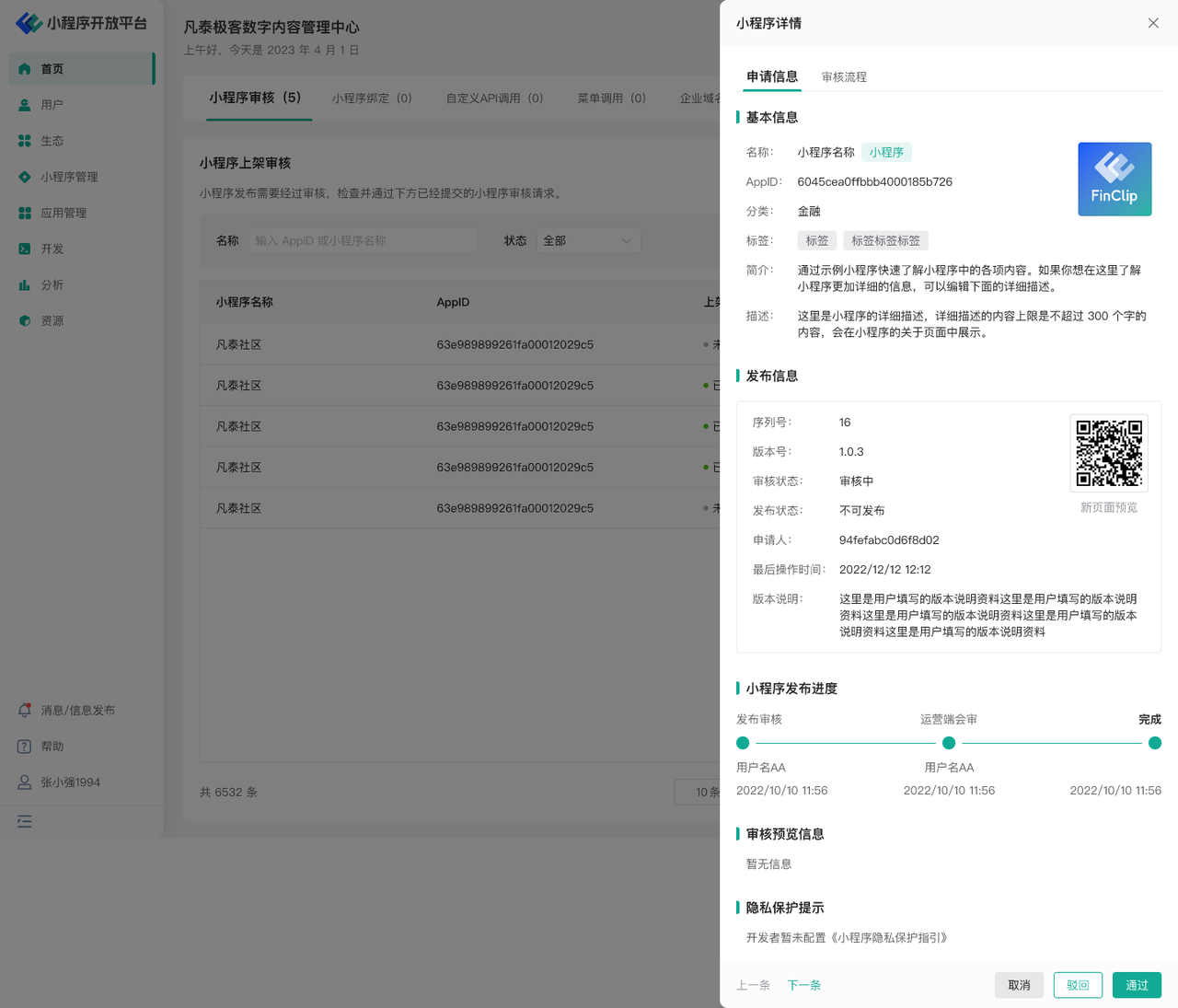
Task: Click the 运营端会审 progress step dot
Action: point(949,743)
